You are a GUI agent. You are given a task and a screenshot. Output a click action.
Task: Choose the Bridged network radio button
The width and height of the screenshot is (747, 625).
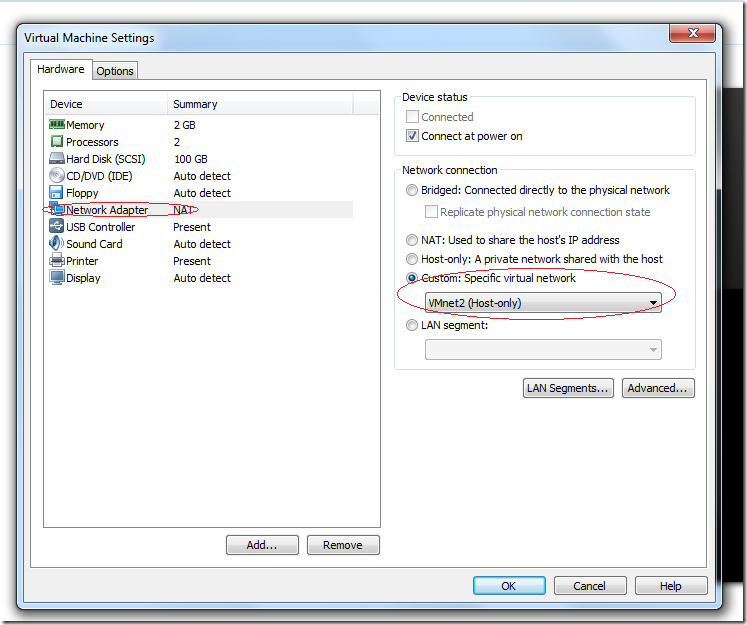412,190
